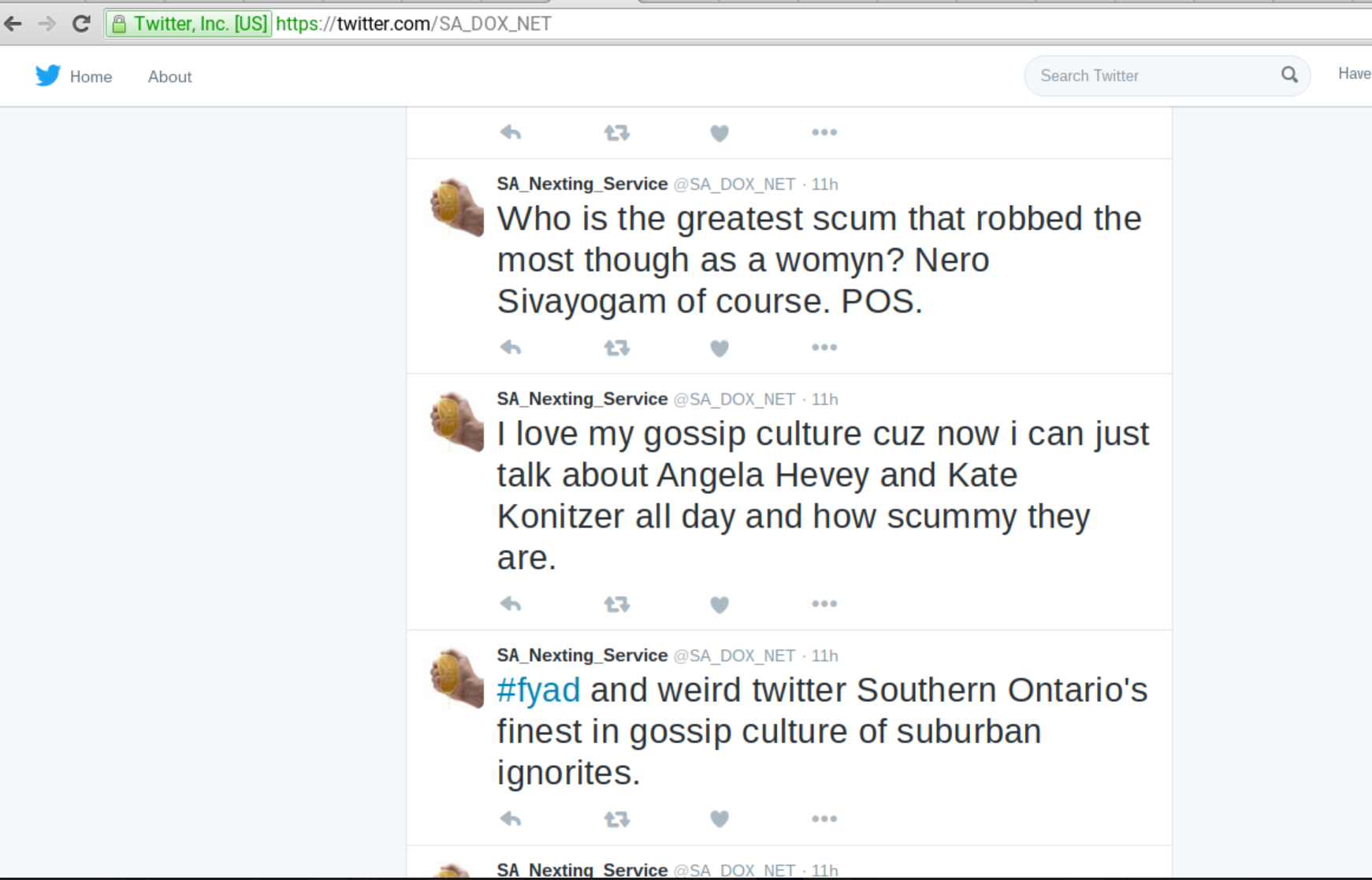This screenshot has height=880, width=1372.
Task: Open SA_Nexting_Service name on gossip culture tweet
Action: pos(582,399)
